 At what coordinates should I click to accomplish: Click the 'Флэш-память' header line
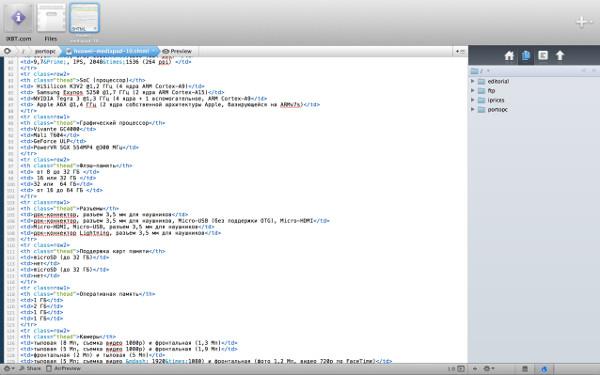pos(76,166)
